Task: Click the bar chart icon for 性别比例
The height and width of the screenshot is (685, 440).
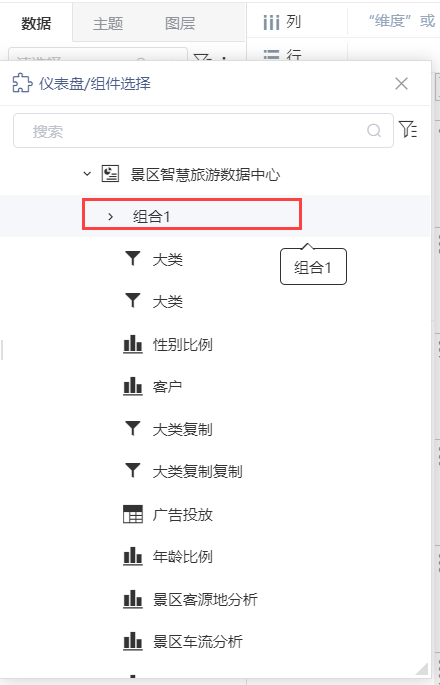Action: point(133,344)
